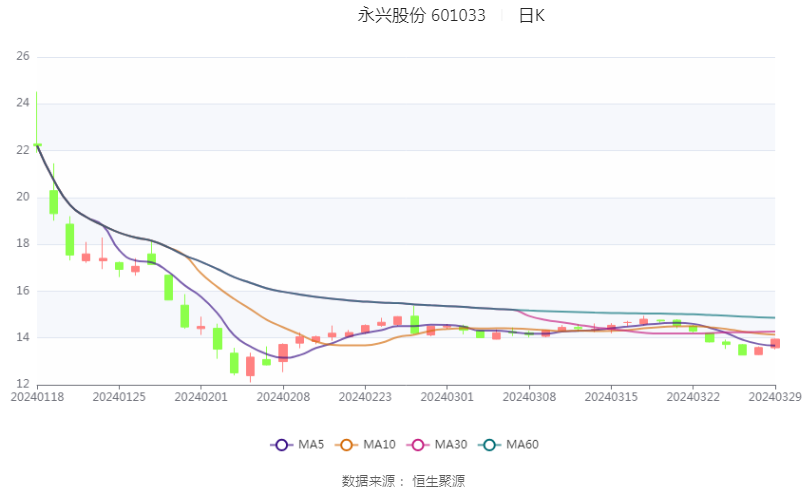The image size is (807, 491).
Task: Toggle the MA10 legend series
Action: point(365,445)
